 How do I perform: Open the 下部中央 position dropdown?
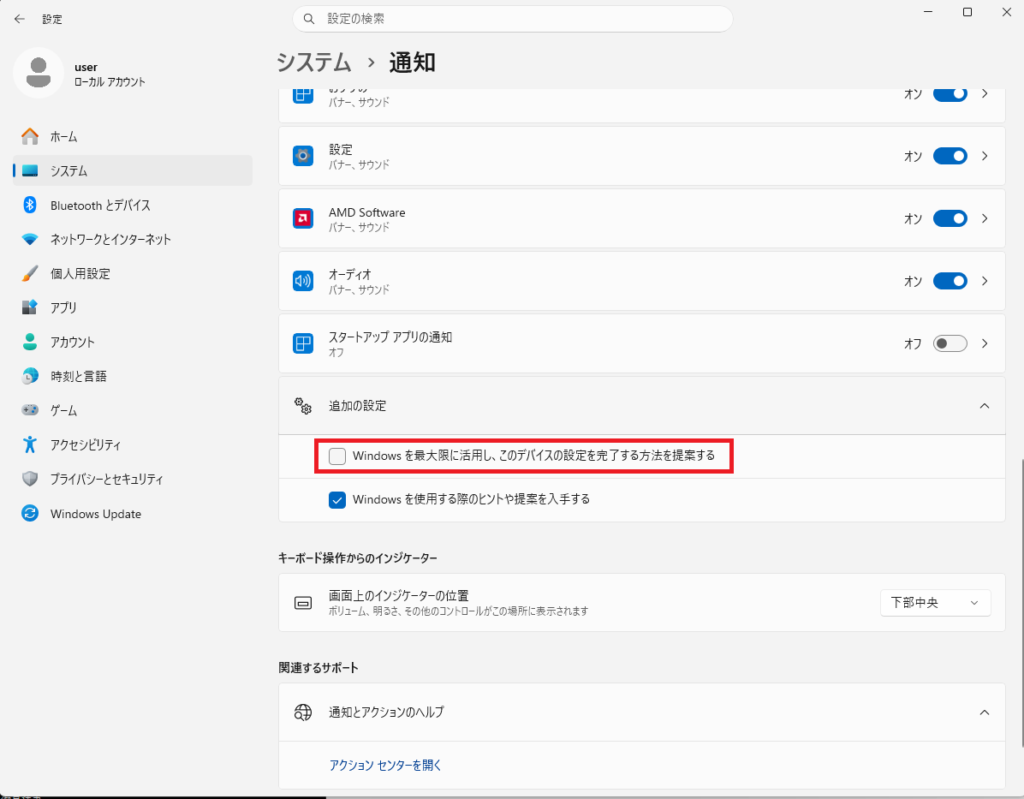[935, 602]
